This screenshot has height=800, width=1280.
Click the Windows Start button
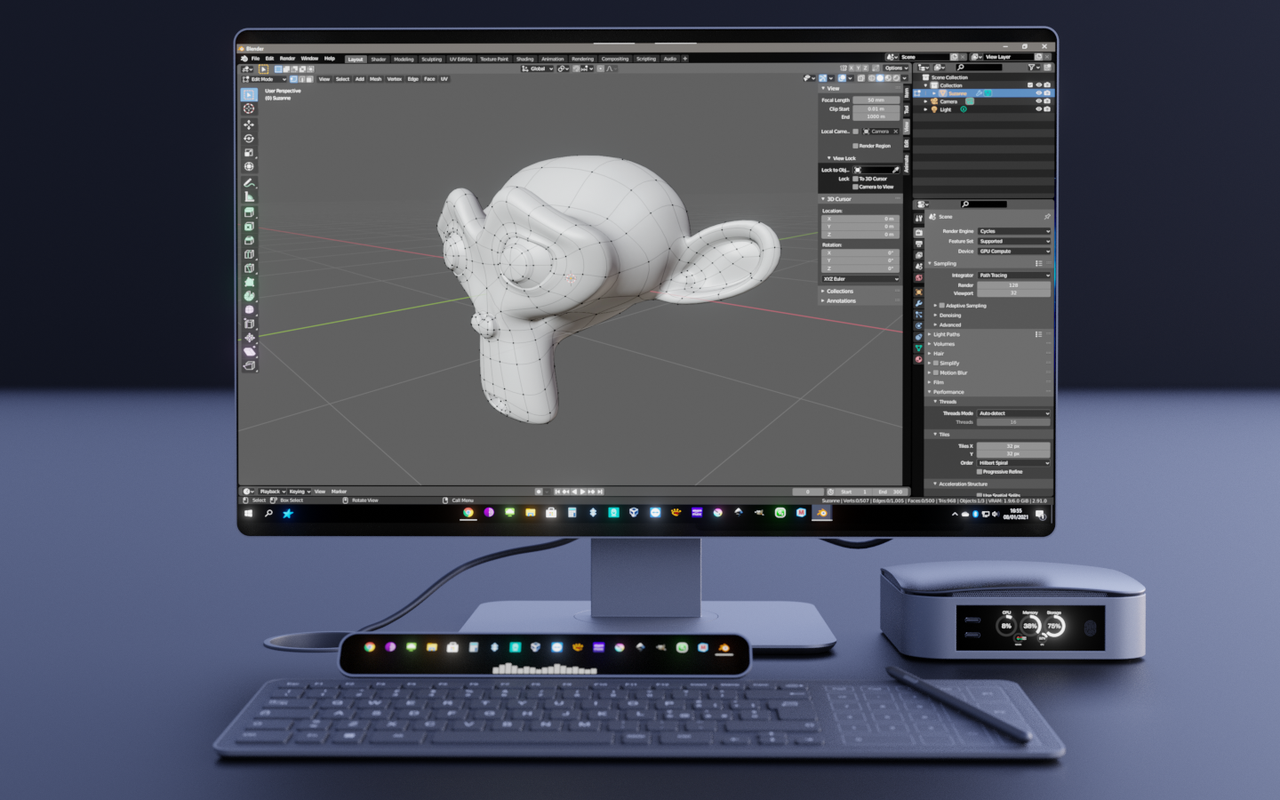(x=248, y=513)
